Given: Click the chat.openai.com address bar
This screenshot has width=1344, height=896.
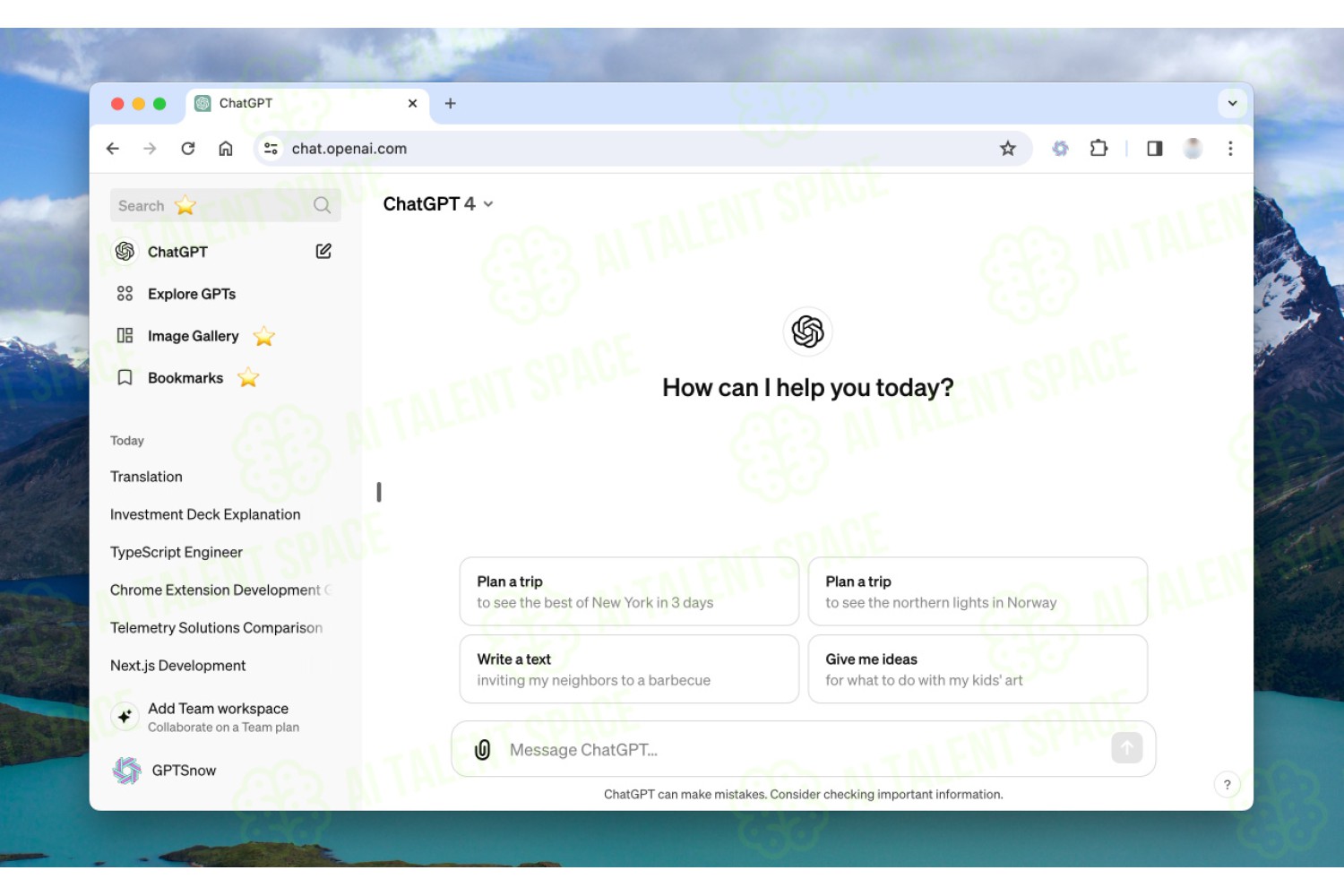Looking at the screenshot, I should coord(643,149).
